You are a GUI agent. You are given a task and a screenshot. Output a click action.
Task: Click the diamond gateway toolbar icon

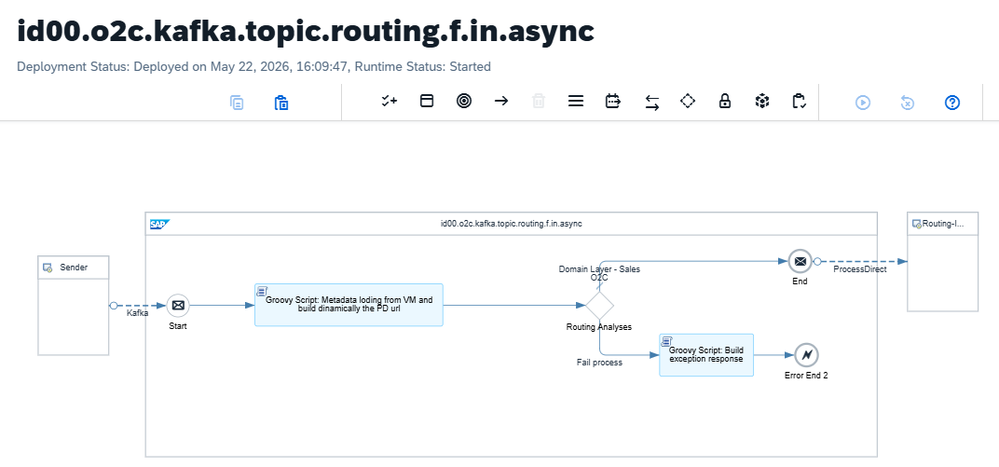pos(687,101)
